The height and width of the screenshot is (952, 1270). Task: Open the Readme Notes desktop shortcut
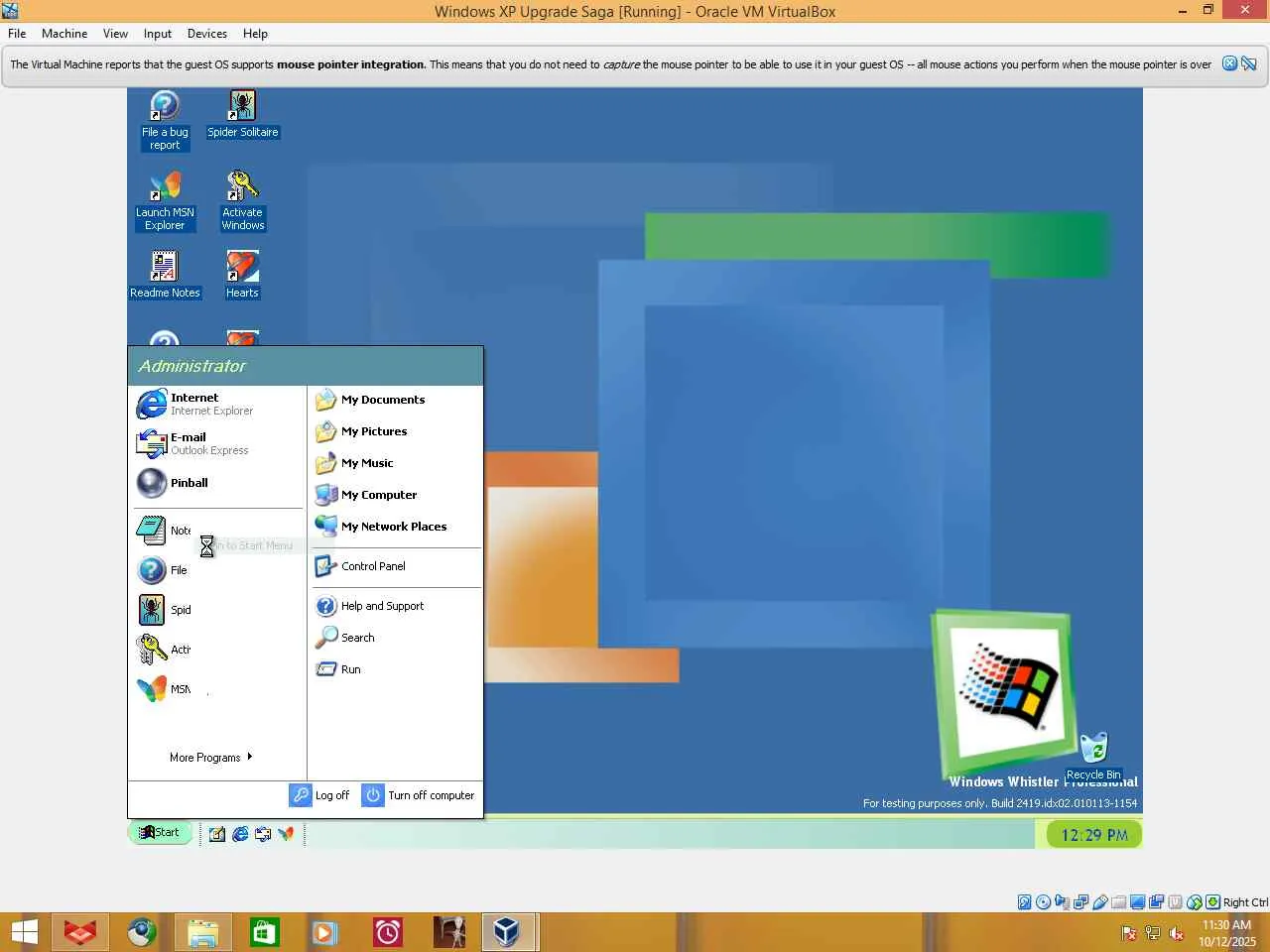tap(165, 274)
